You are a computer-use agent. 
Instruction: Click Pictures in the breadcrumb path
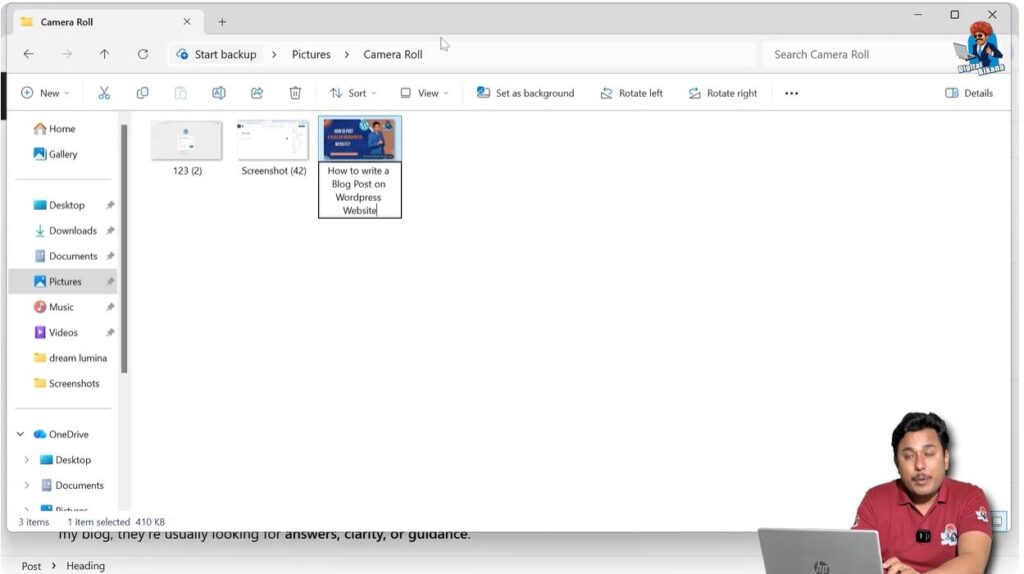(x=311, y=54)
